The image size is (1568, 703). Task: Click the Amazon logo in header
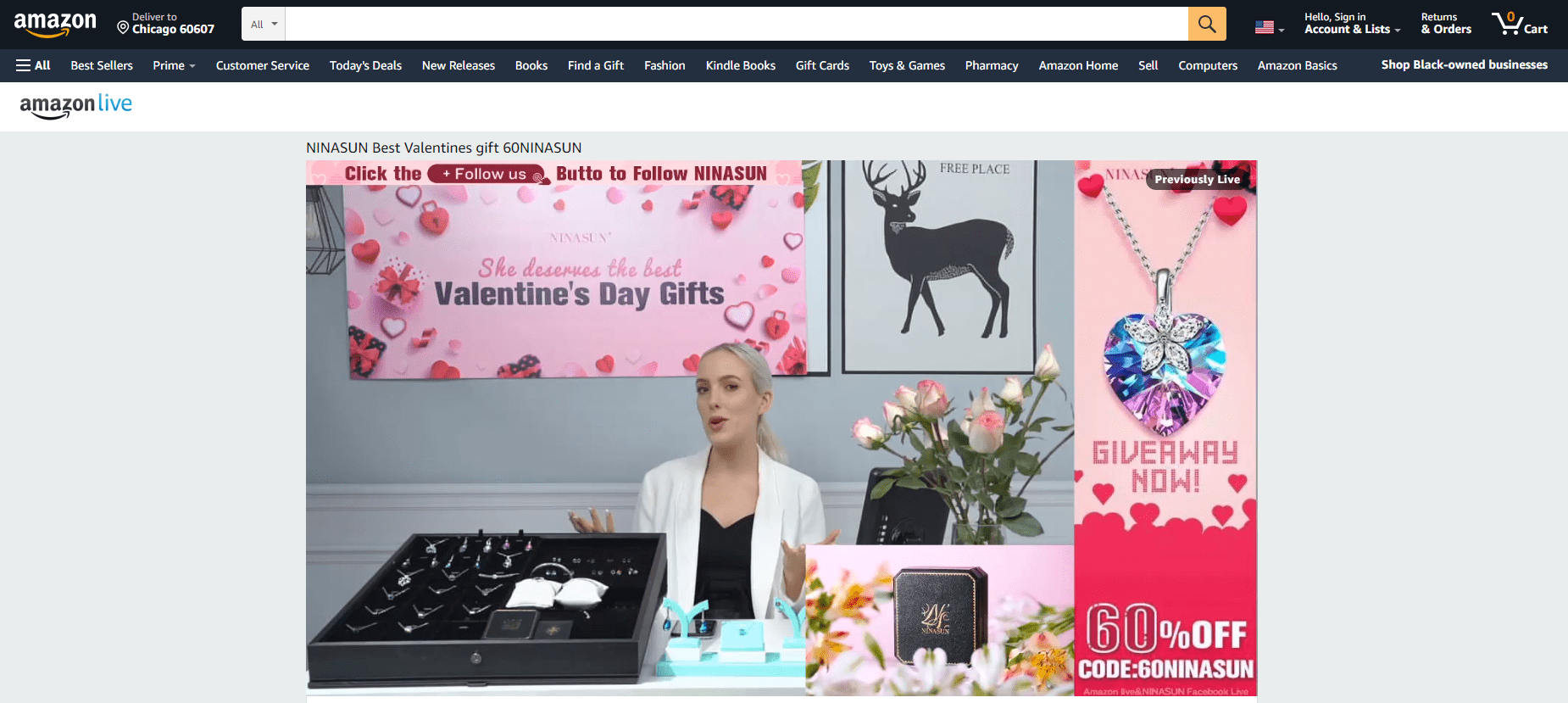coord(55,25)
